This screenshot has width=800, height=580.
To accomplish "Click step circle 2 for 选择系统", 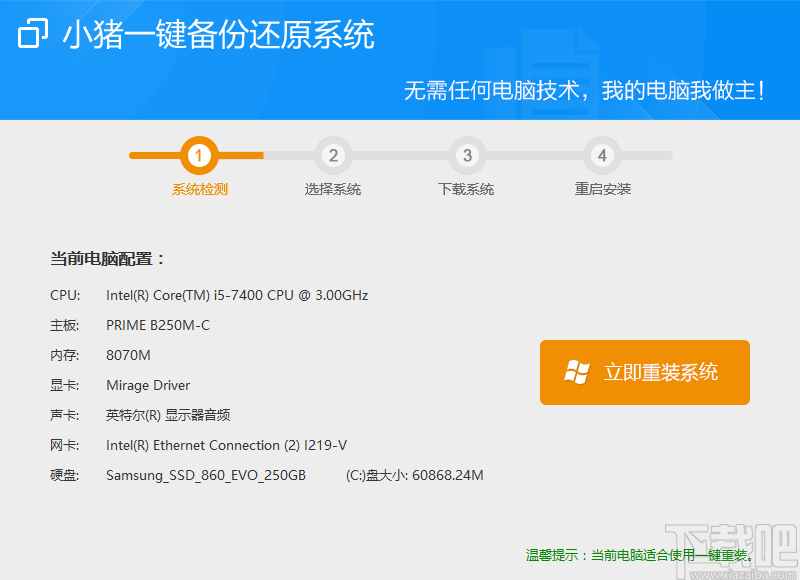I will click(333, 156).
